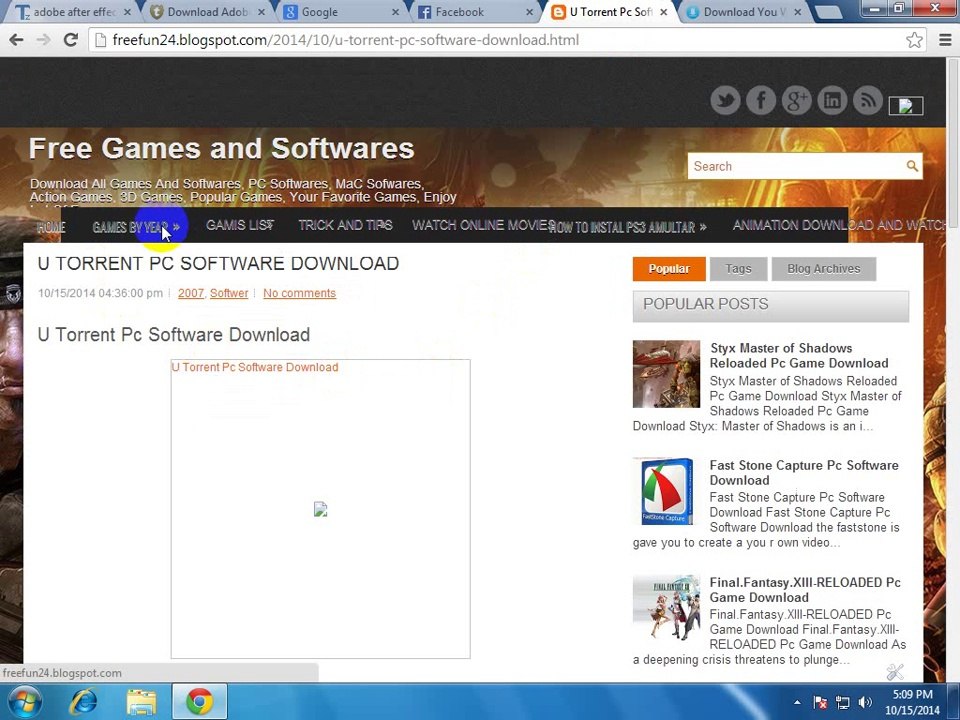Open Fast Stone Capture Pc Software post
Image resolution: width=960 pixels, height=720 pixels.
pos(804,473)
